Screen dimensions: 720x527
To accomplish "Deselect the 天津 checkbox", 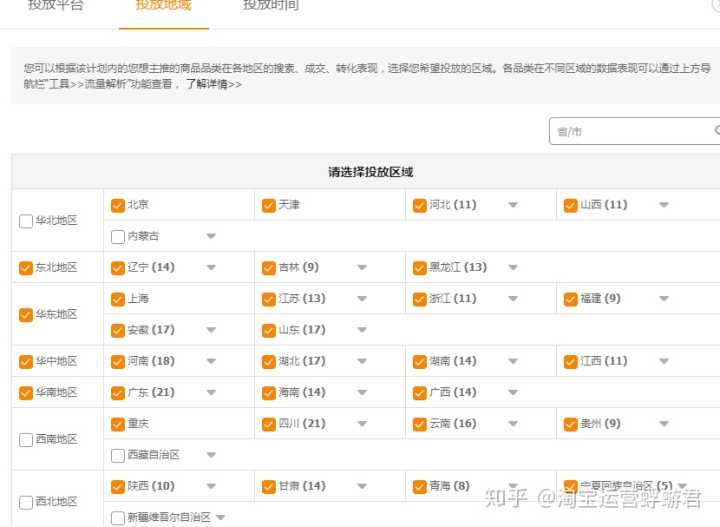I will pos(269,205).
